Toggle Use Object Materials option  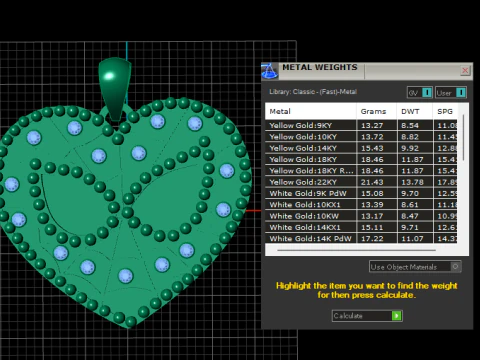[415, 267]
